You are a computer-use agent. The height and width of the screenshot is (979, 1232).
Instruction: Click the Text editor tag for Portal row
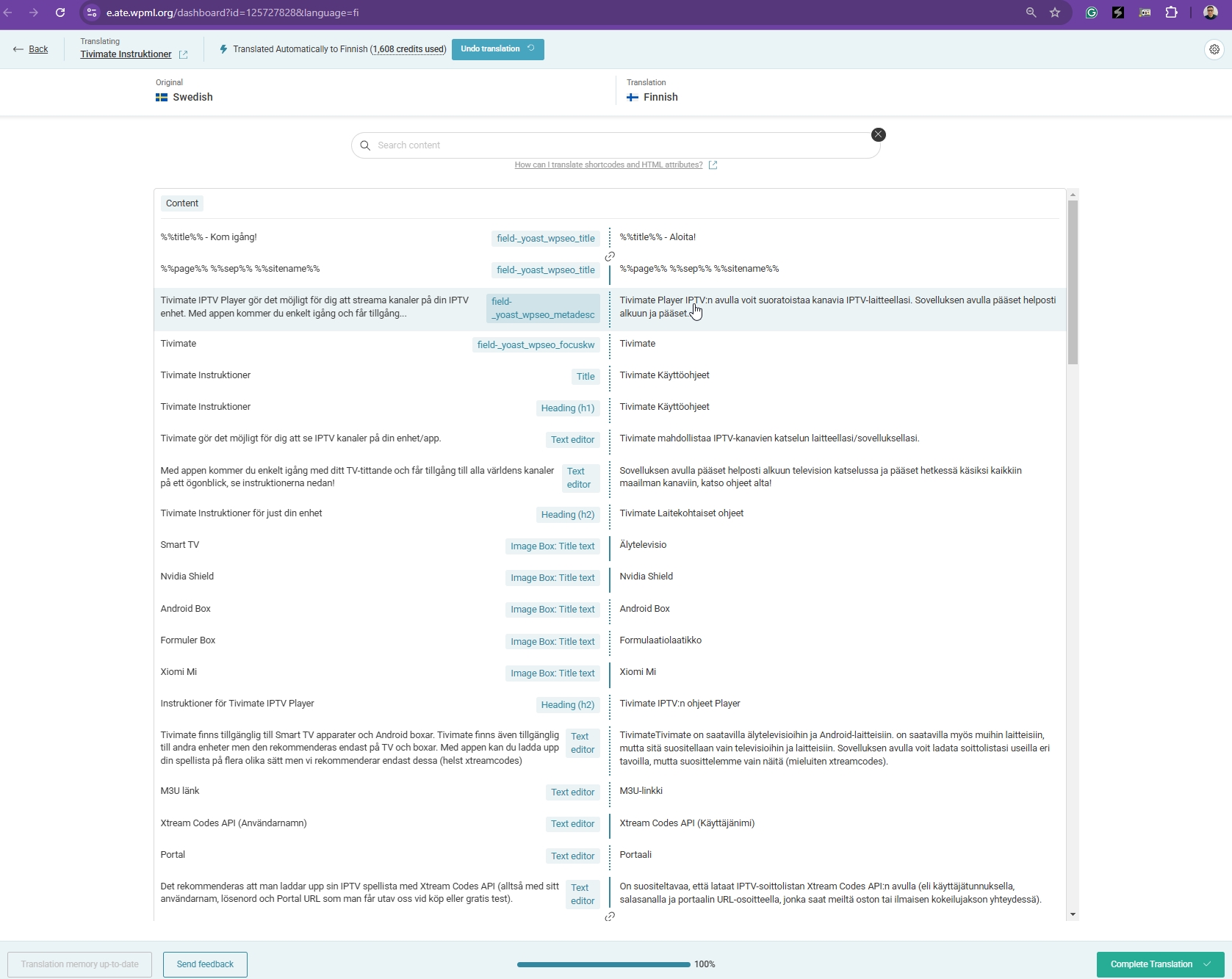tap(572, 856)
